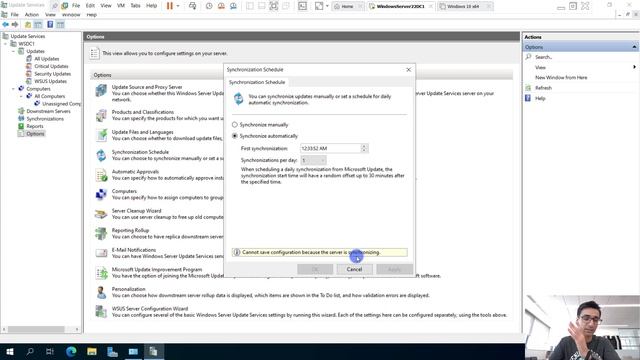Expand View submenu in Actions pane

634,67
